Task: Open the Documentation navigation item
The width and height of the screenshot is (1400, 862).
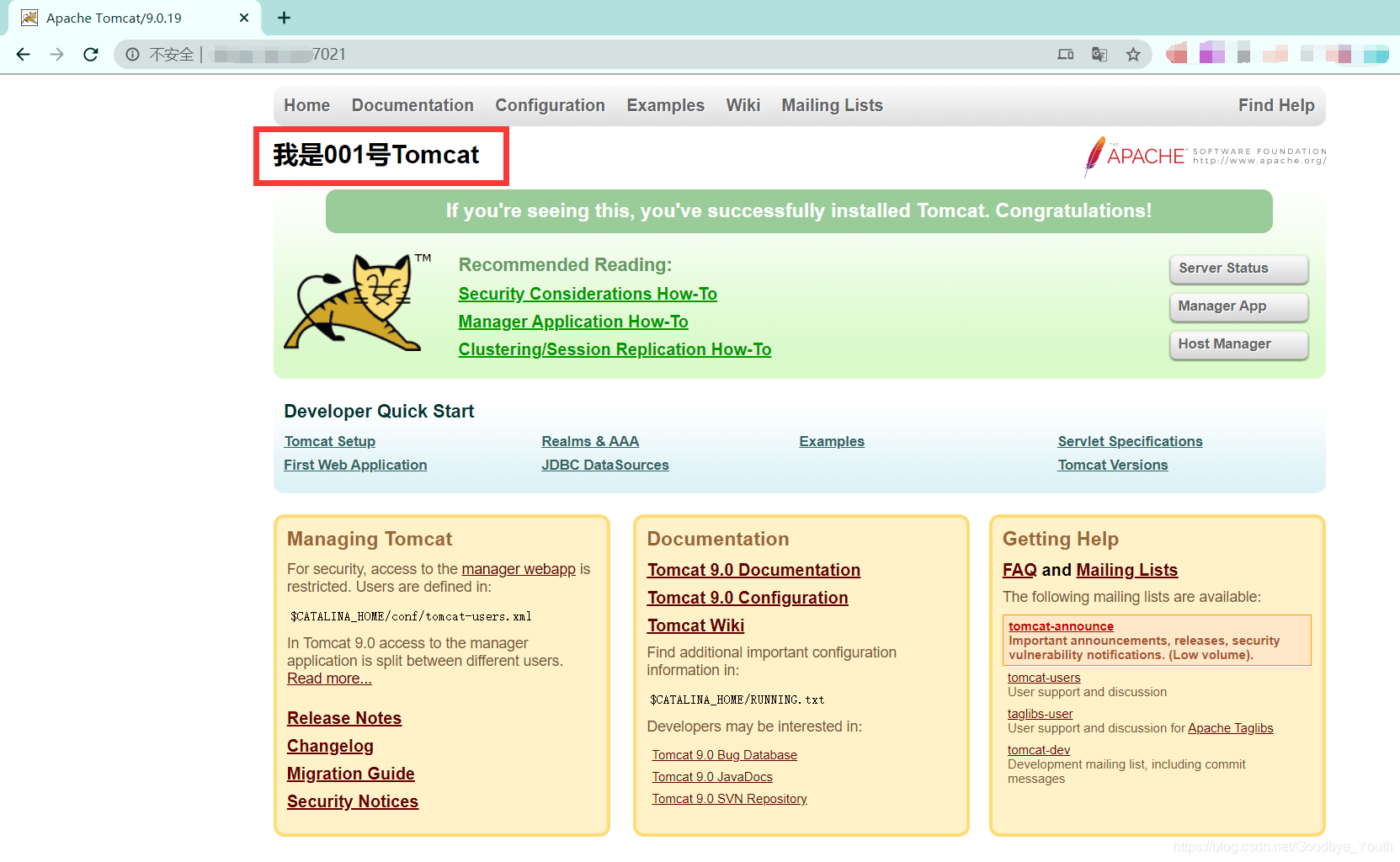Action: [413, 105]
